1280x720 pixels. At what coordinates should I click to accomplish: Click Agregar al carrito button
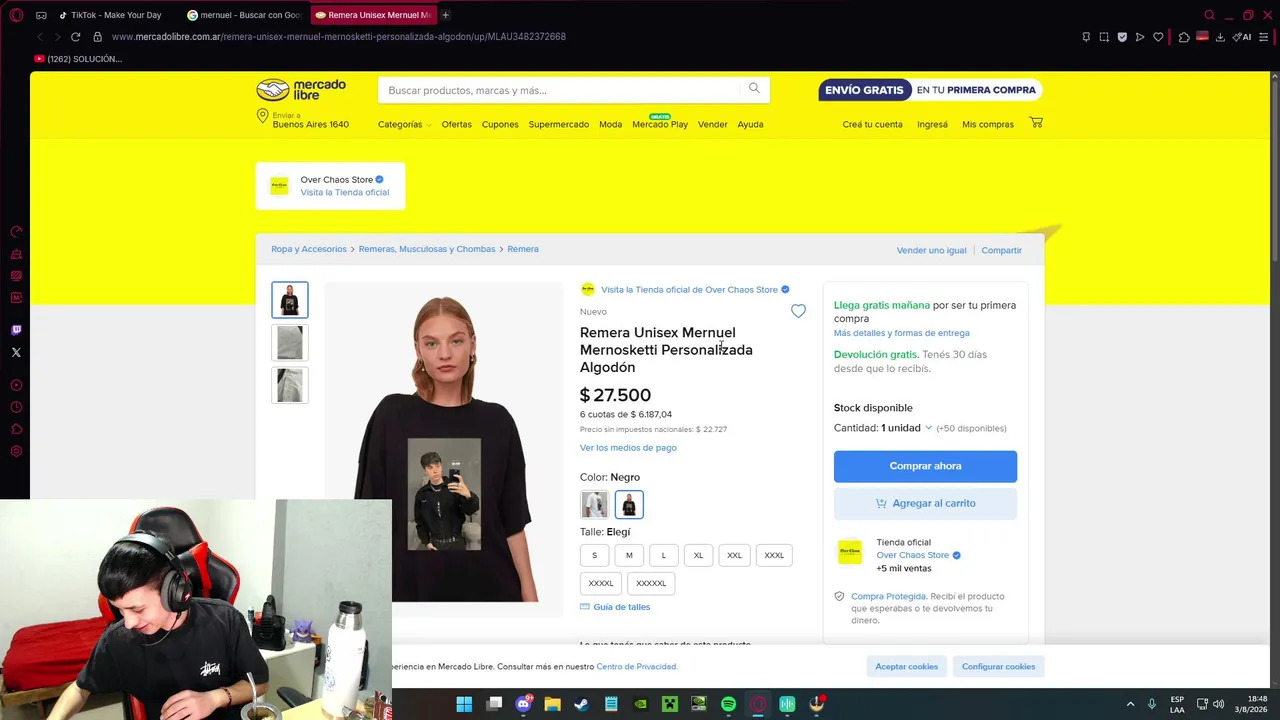click(925, 503)
